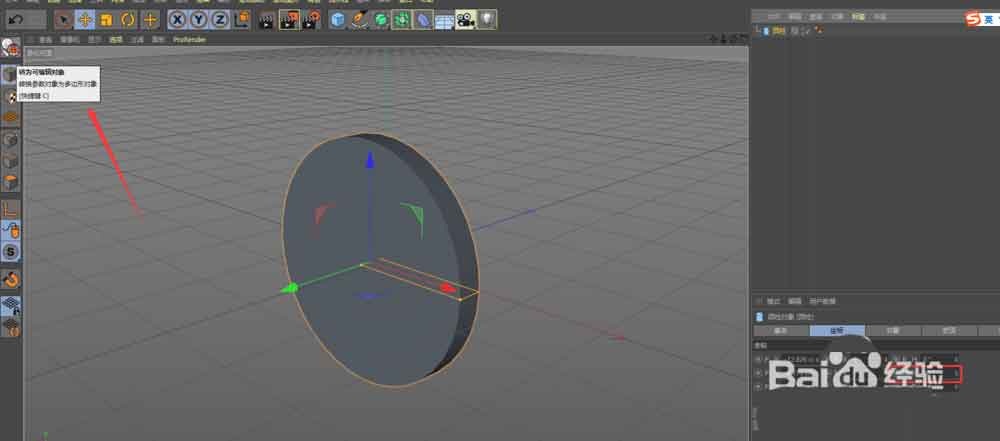The width and height of the screenshot is (1000, 441).
Task: Render to Picture Viewer icon
Action: tap(289, 20)
